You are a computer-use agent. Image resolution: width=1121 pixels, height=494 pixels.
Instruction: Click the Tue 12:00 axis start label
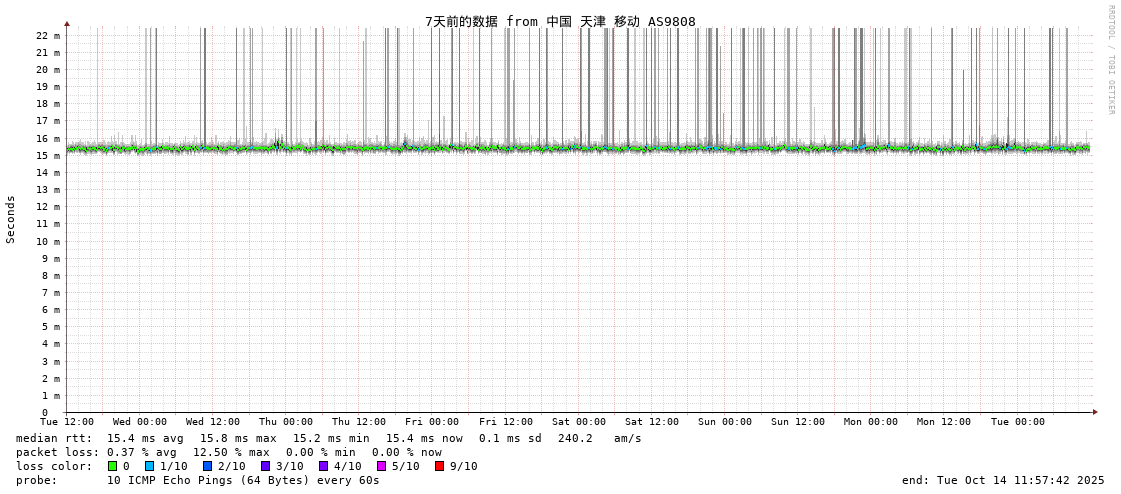tap(67, 422)
